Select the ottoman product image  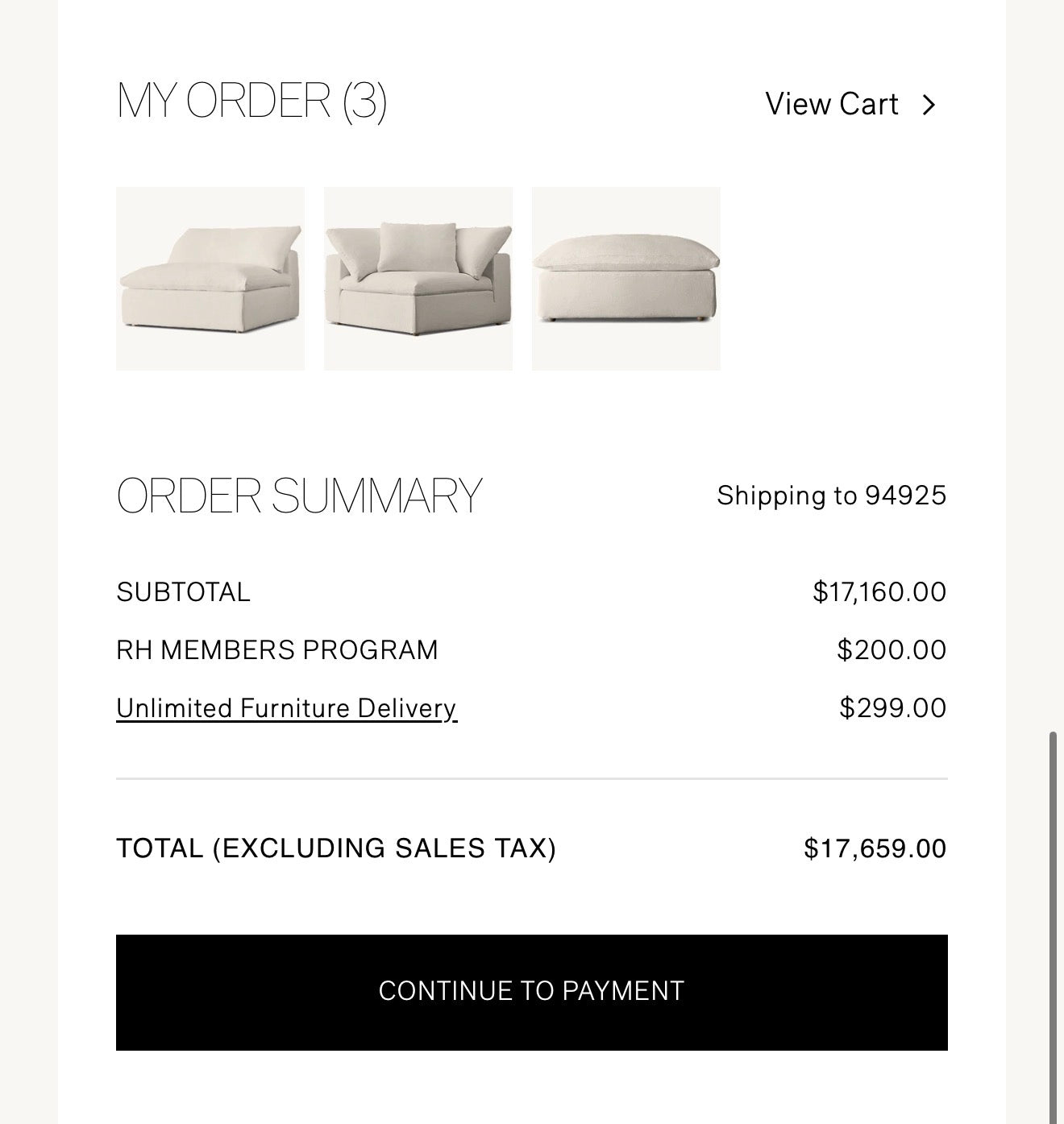(626, 280)
